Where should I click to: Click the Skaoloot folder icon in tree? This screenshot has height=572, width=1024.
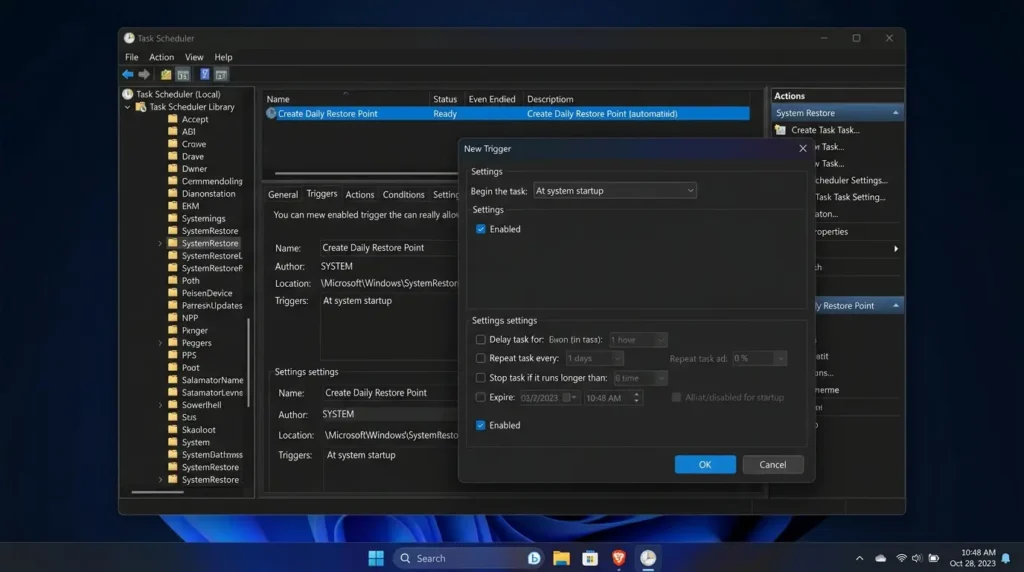pos(172,429)
